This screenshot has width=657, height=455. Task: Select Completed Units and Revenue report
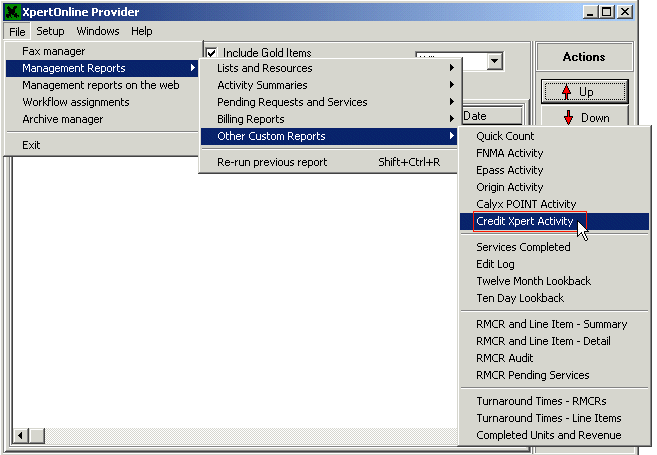(x=554, y=435)
